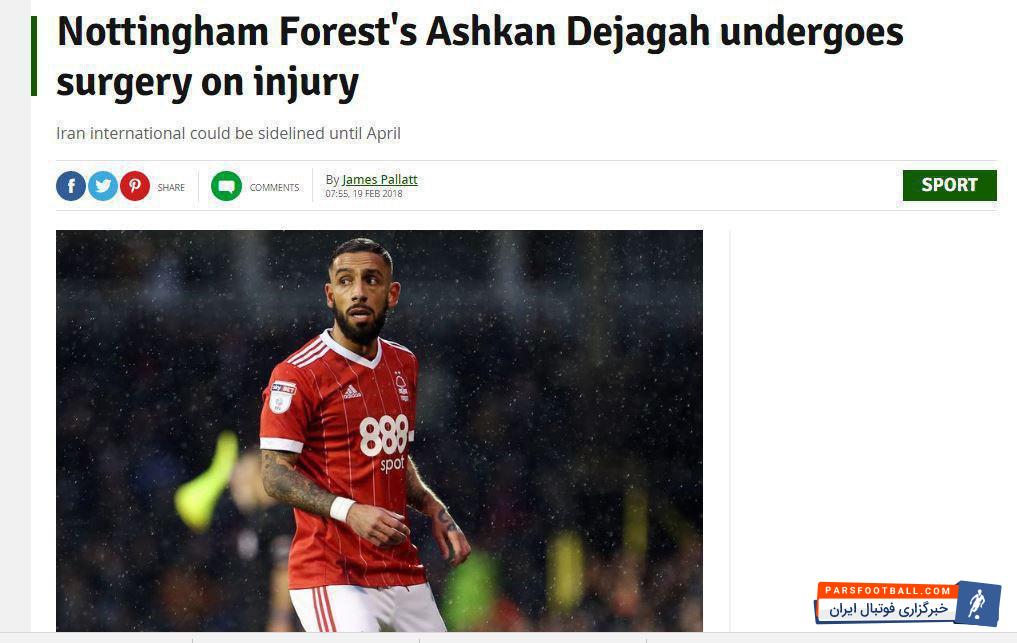Open the article photo of the footballer
The width and height of the screenshot is (1017, 643).
point(379,431)
